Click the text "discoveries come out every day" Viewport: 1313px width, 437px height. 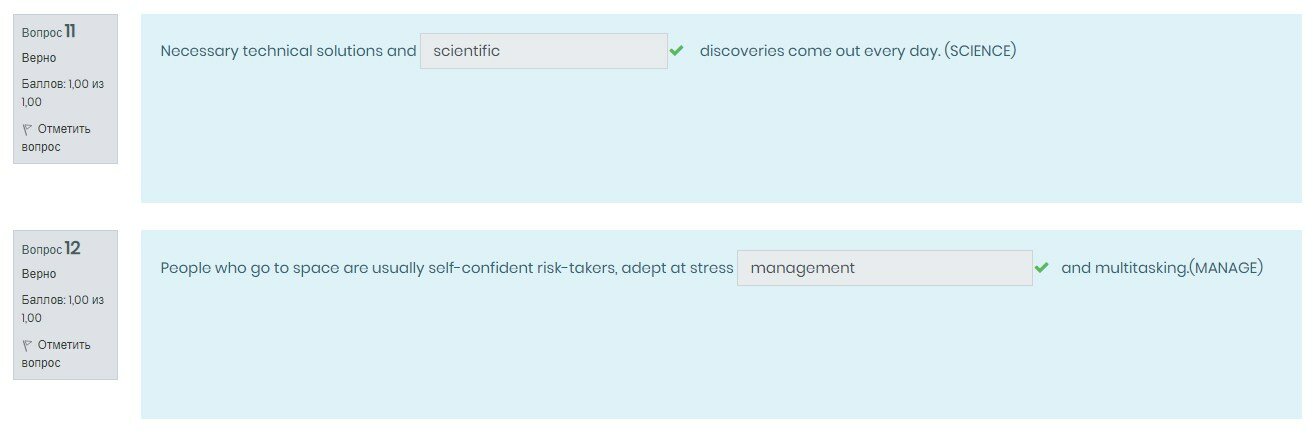819,51
